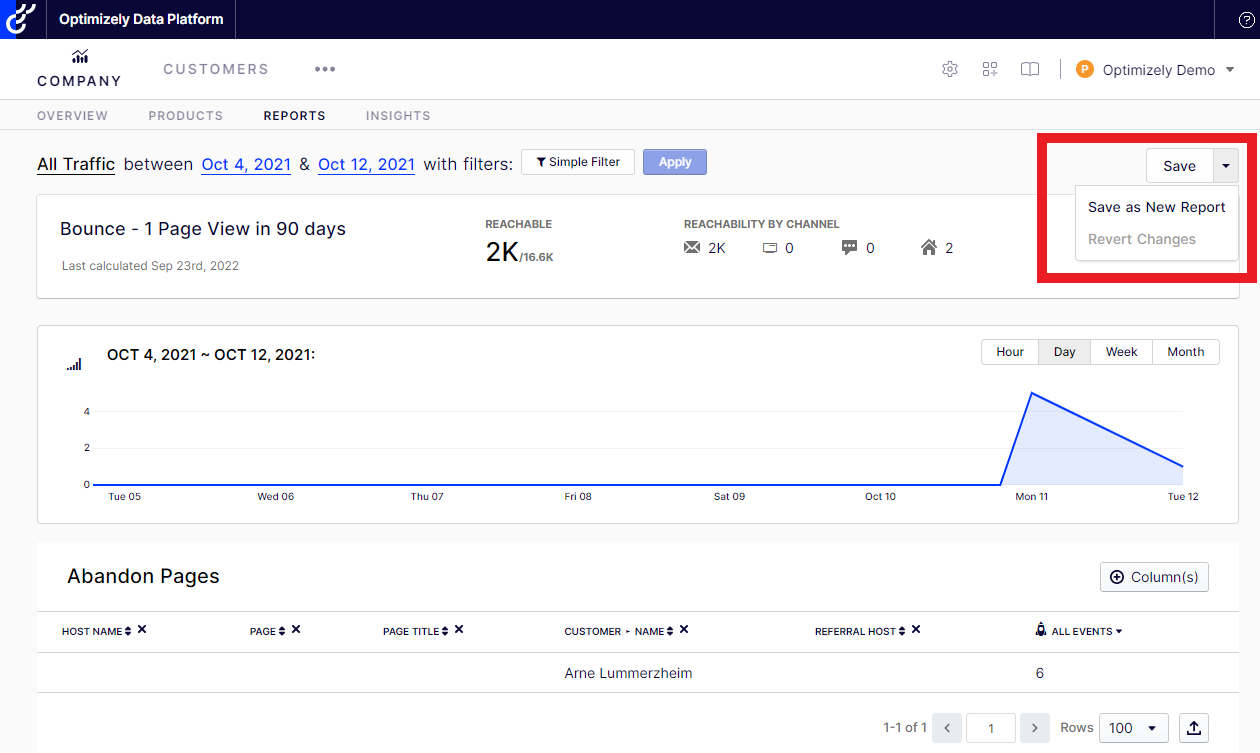The height and width of the screenshot is (753, 1260).
Task: Click the home address channel icon
Action: 929,247
